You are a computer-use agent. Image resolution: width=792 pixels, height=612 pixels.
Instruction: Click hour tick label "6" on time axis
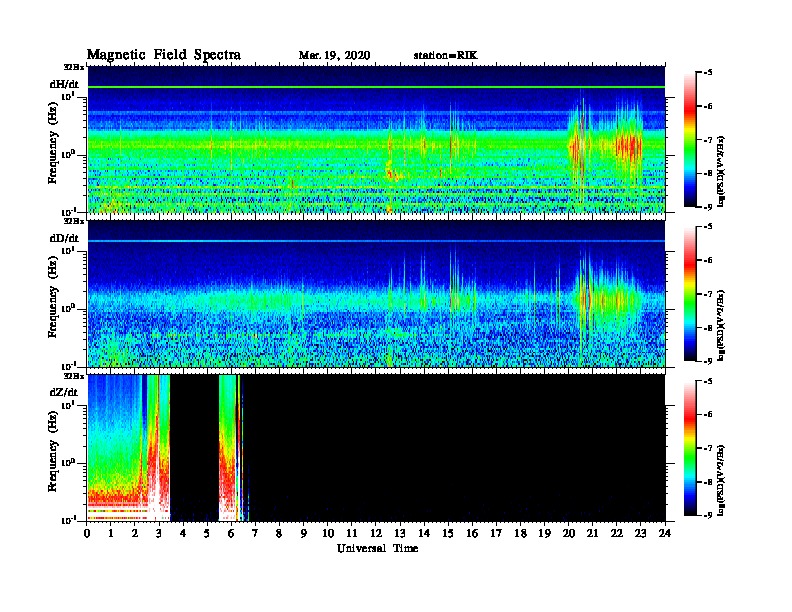tap(231, 533)
